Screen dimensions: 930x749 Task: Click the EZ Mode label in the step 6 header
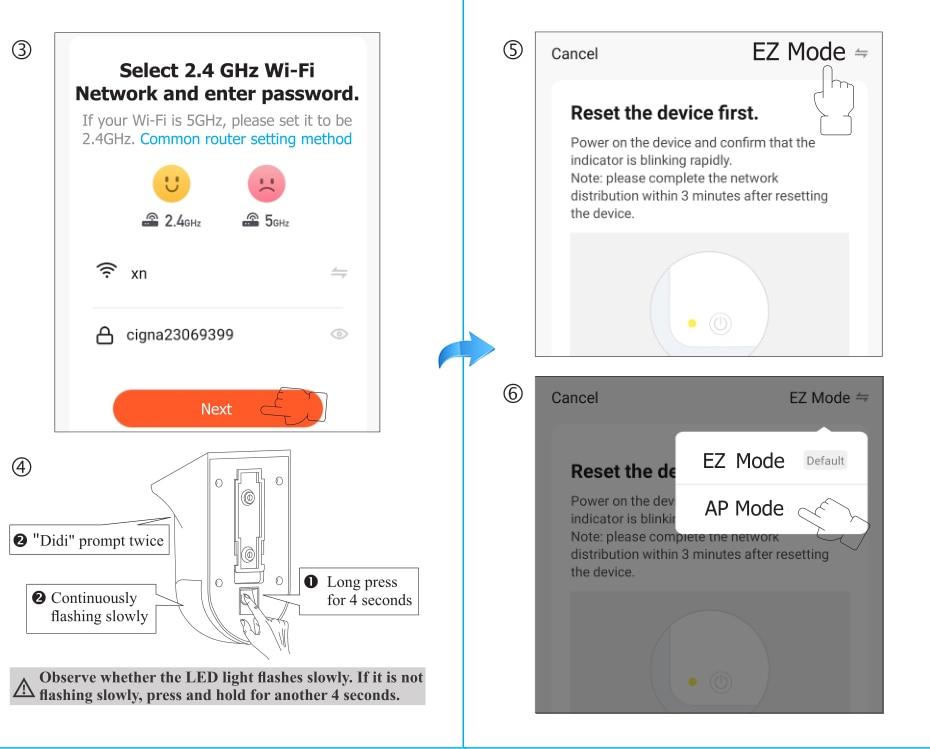click(819, 398)
